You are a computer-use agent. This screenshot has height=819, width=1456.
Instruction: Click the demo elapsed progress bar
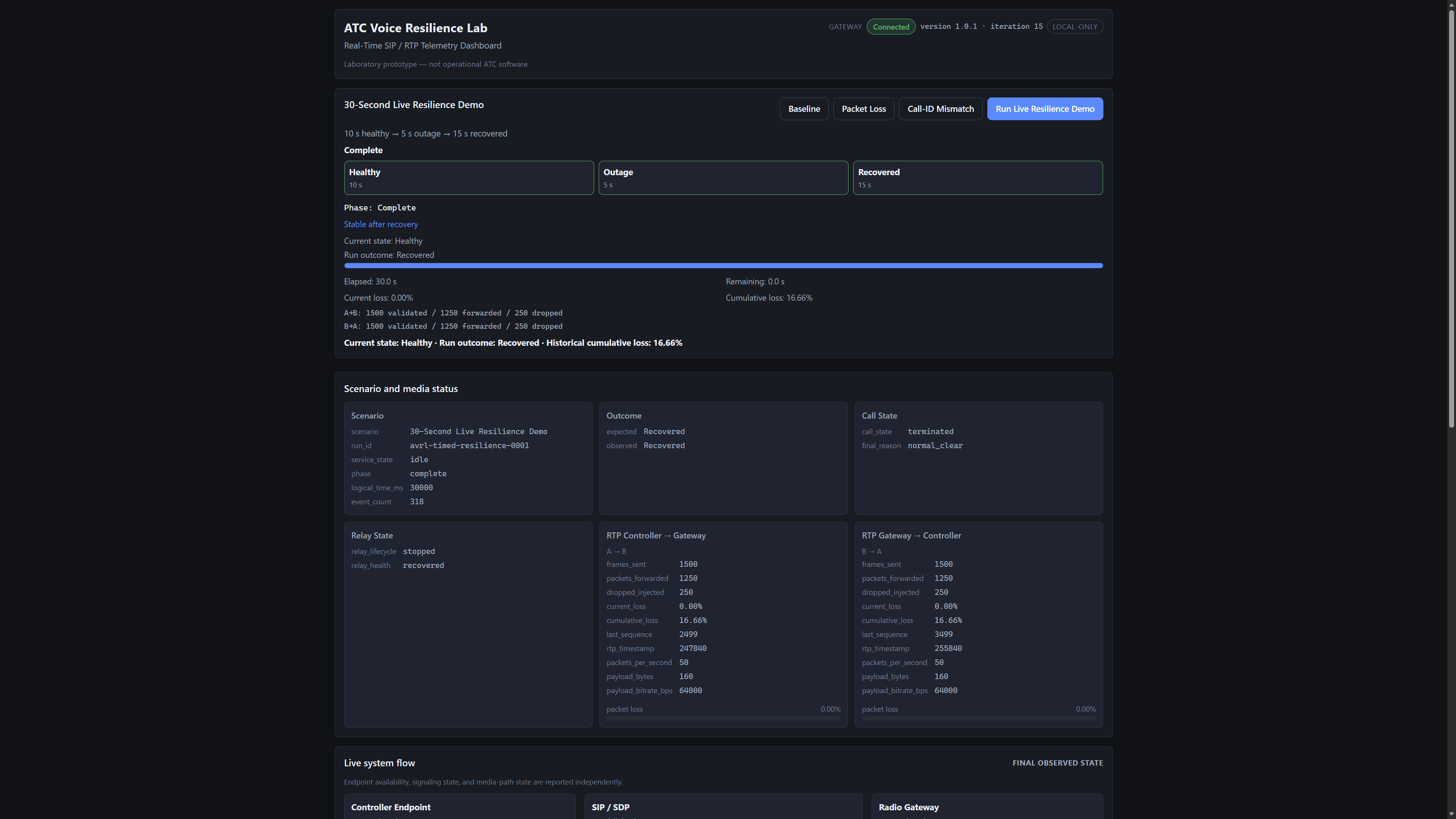pyautogui.click(x=723, y=265)
